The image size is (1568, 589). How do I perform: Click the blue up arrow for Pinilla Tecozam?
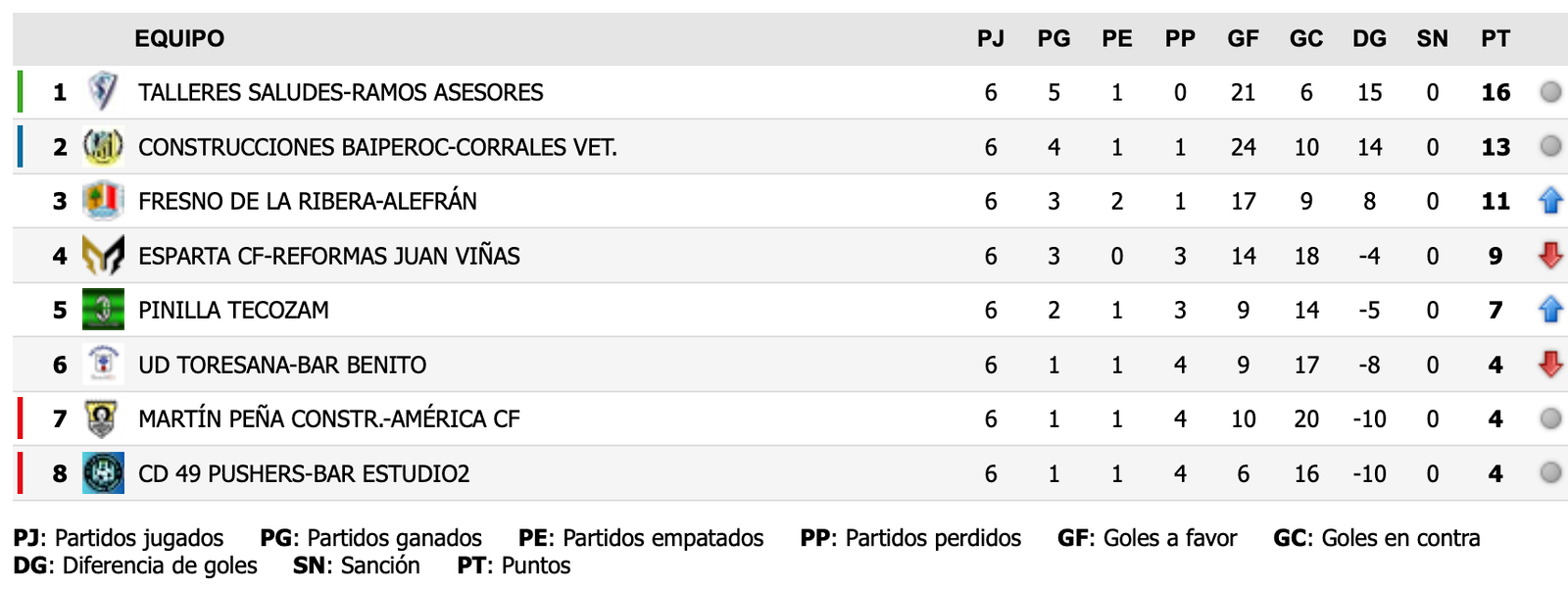1550,310
